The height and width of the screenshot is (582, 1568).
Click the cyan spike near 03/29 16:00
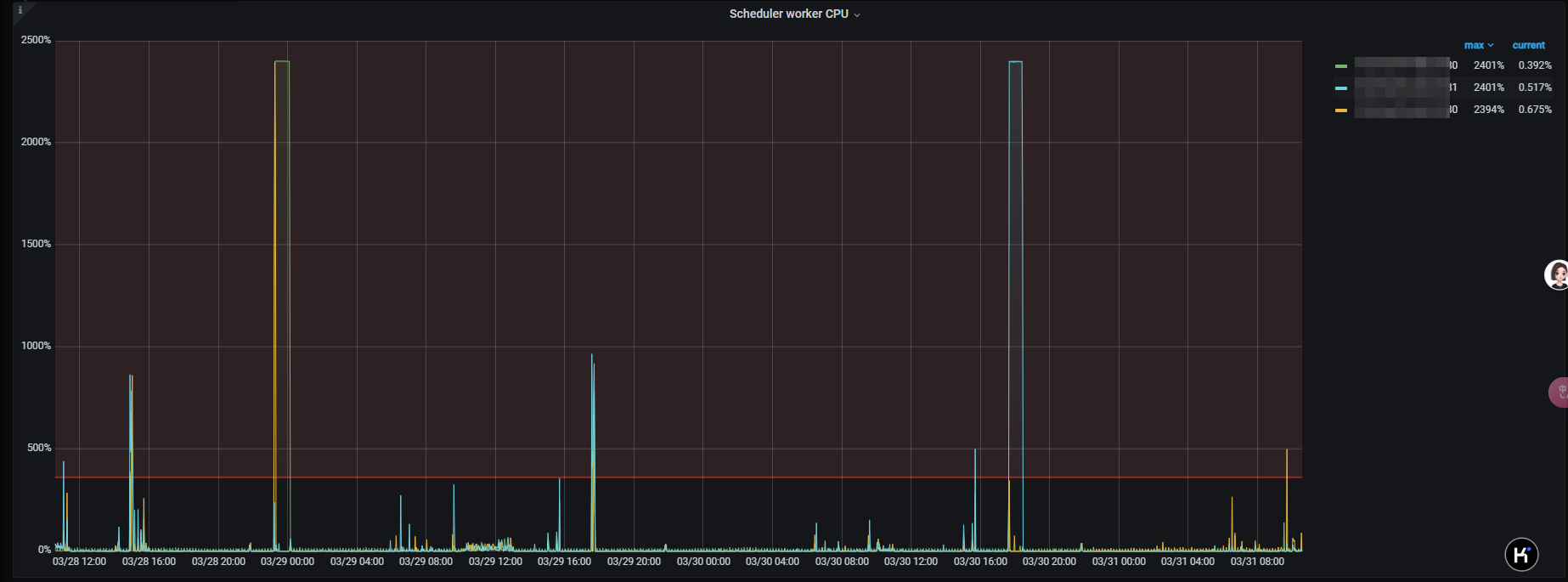pos(592,355)
